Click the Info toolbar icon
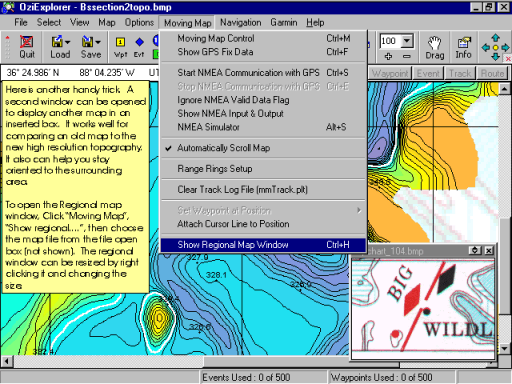 [x=463, y=48]
